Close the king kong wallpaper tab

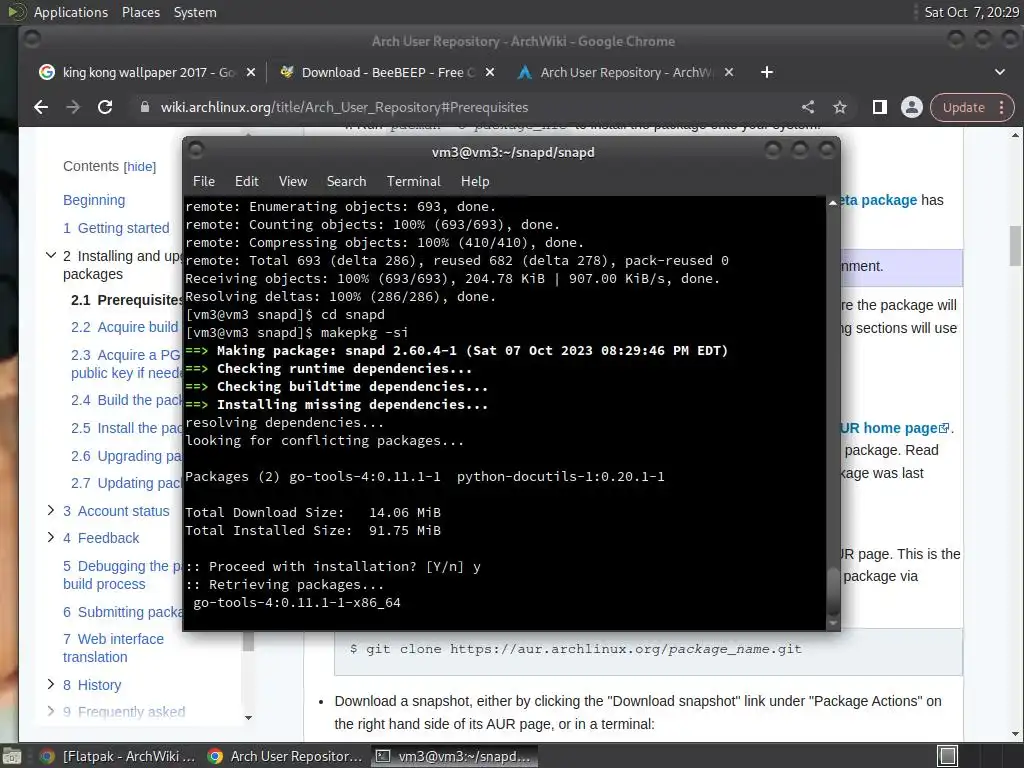coord(251,72)
